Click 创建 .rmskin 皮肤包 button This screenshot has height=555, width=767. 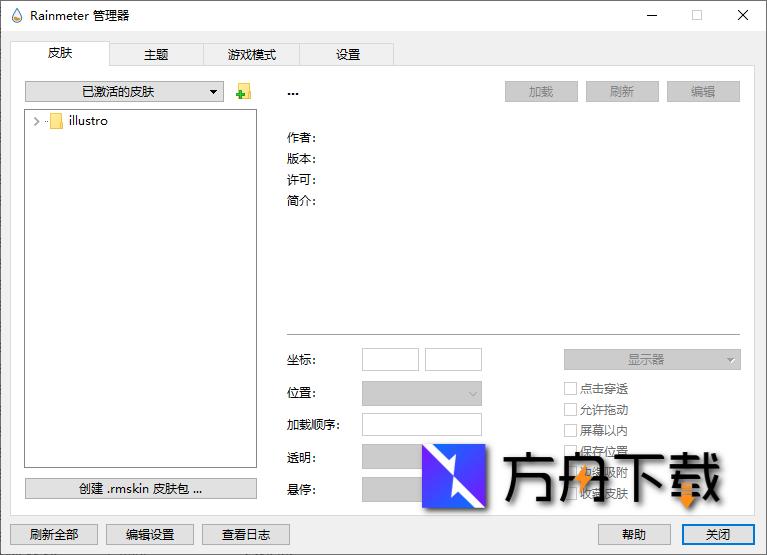point(141,488)
